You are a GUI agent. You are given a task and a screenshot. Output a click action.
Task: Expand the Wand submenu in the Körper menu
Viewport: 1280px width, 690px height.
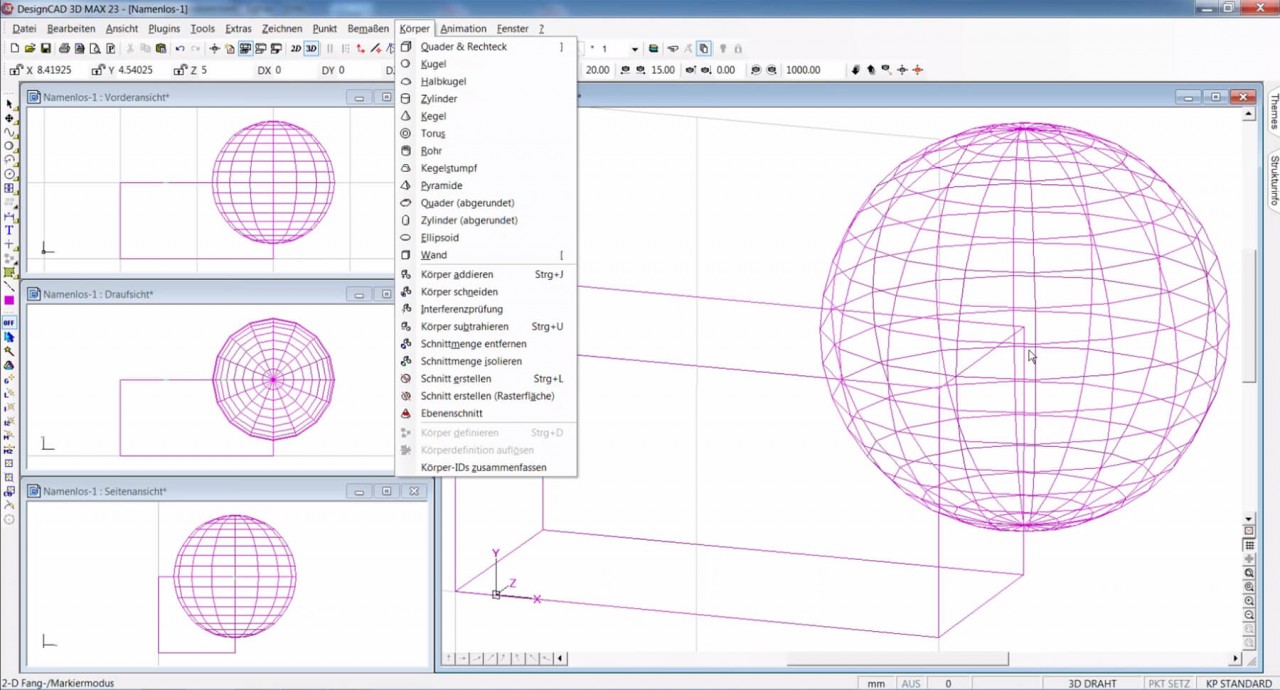(x=433, y=255)
